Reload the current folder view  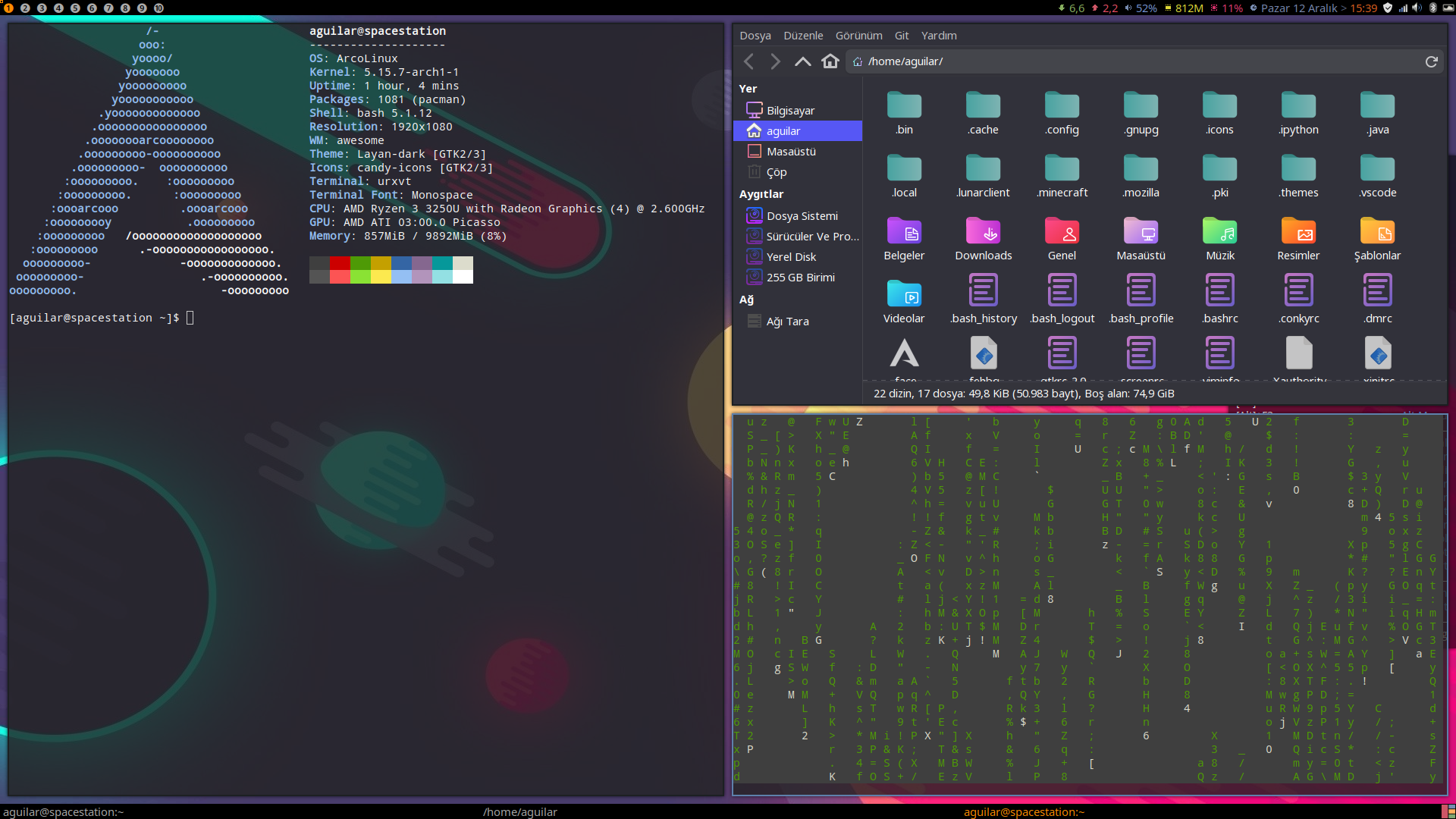(x=1431, y=61)
